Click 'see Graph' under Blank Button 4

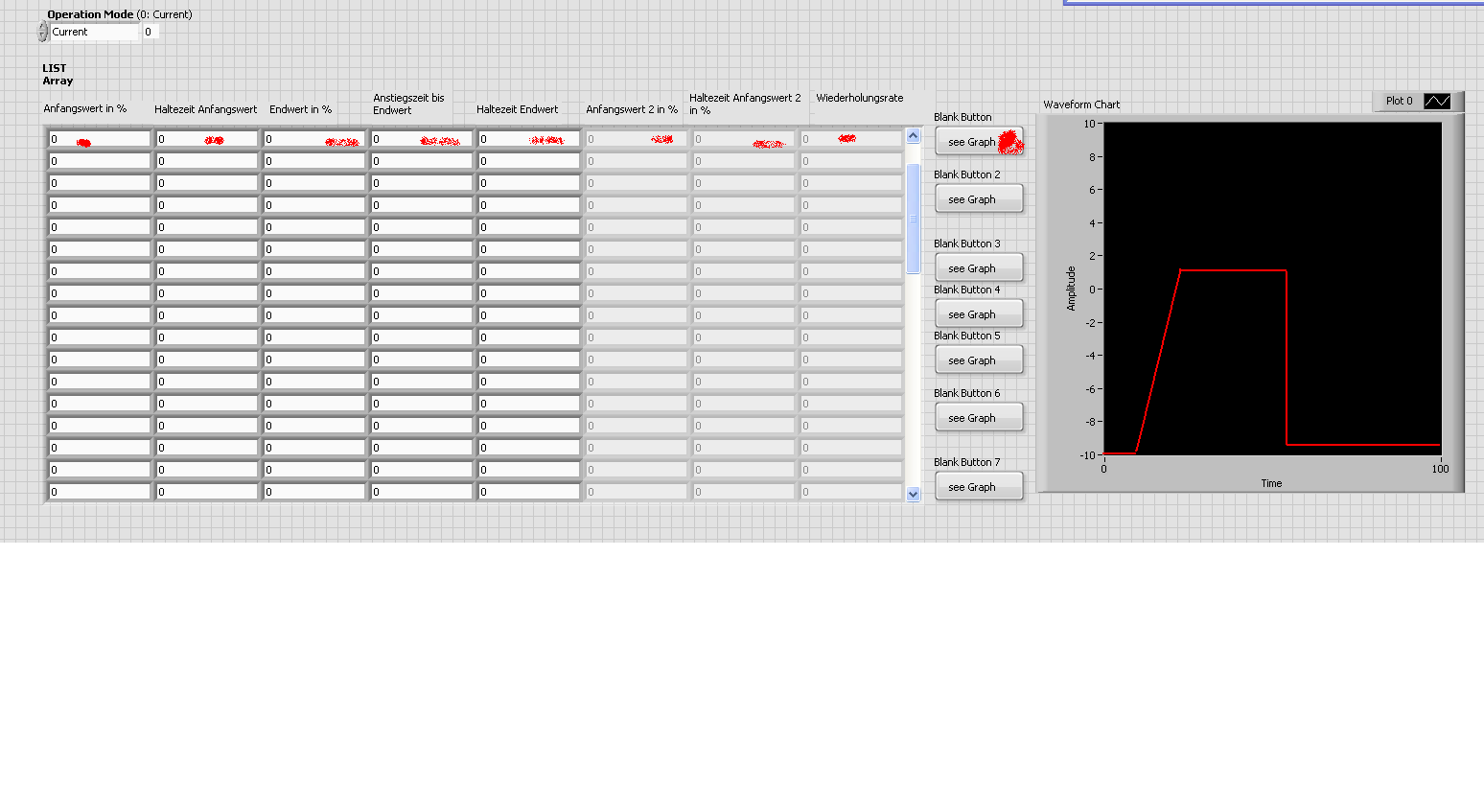pos(979,314)
